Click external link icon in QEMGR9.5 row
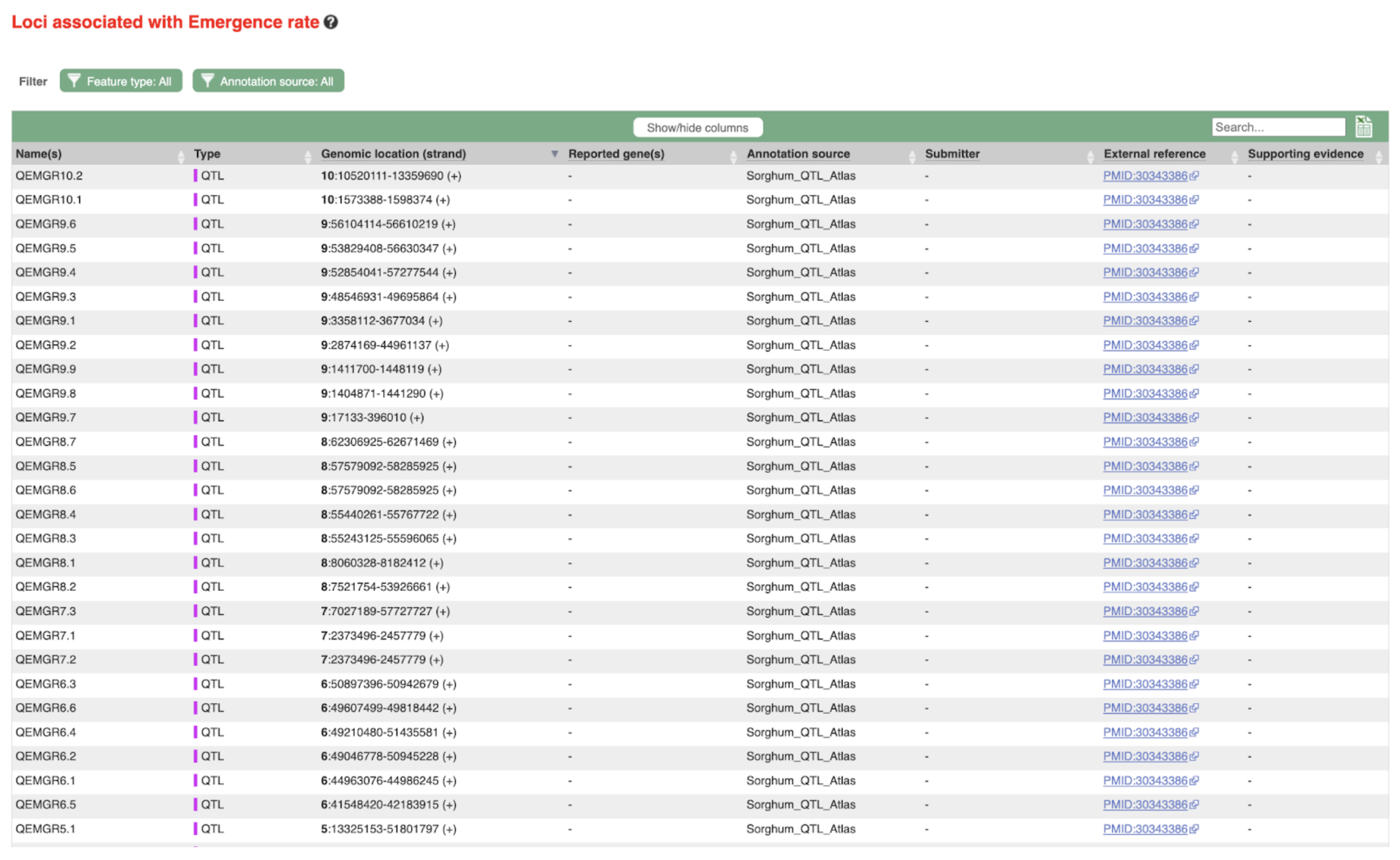 1193,249
